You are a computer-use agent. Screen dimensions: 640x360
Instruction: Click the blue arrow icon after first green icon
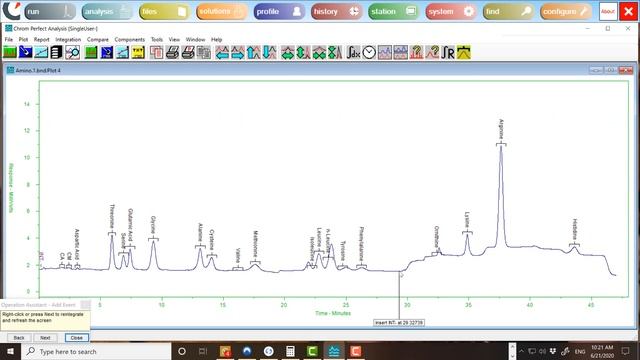click(x=25, y=53)
